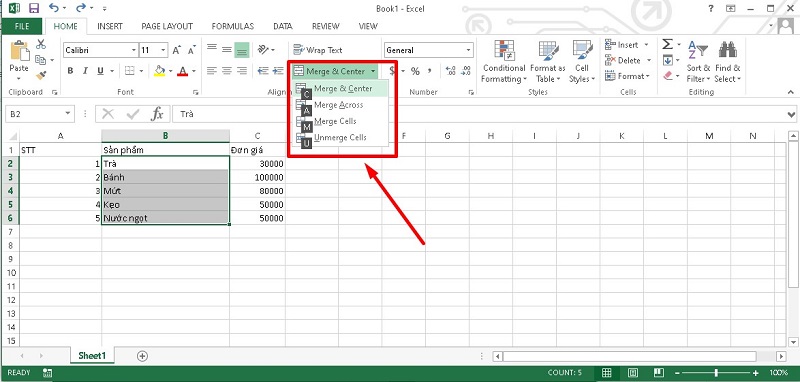Toggle Bottom Align, currently highlighted

(x=242, y=50)
